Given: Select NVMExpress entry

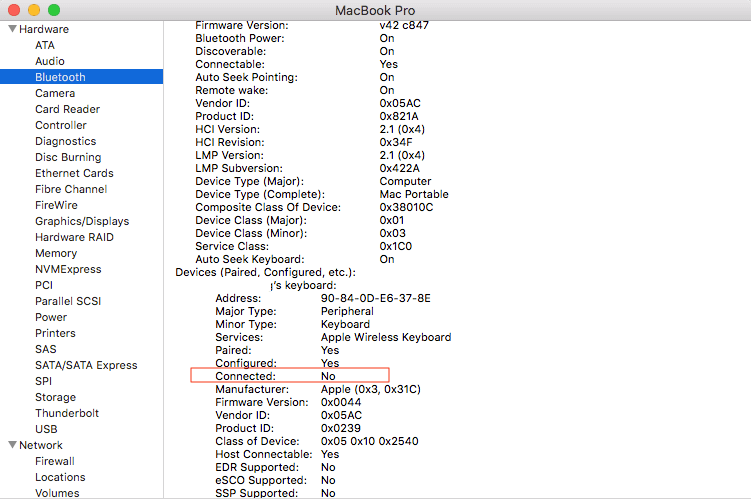Looking at the screenshot, I should point(68,269).
